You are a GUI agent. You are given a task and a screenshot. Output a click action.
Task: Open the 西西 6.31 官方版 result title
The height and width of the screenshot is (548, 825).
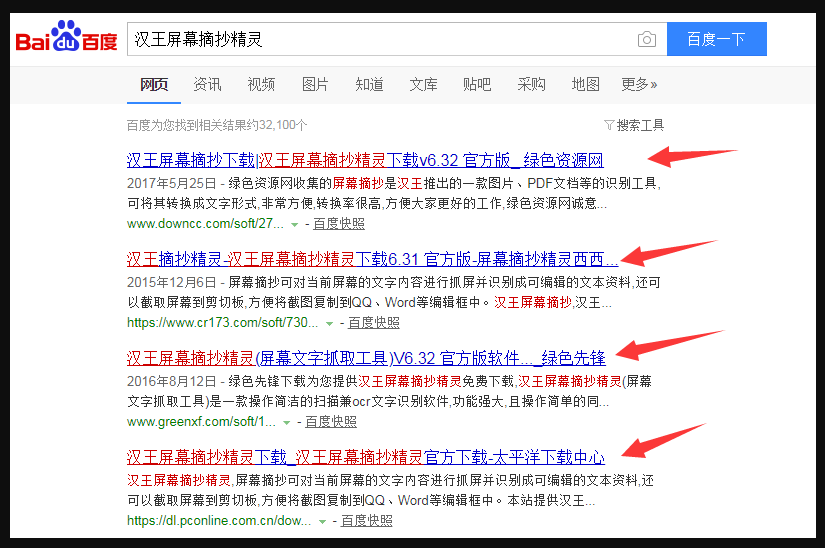tap(373, 259)
